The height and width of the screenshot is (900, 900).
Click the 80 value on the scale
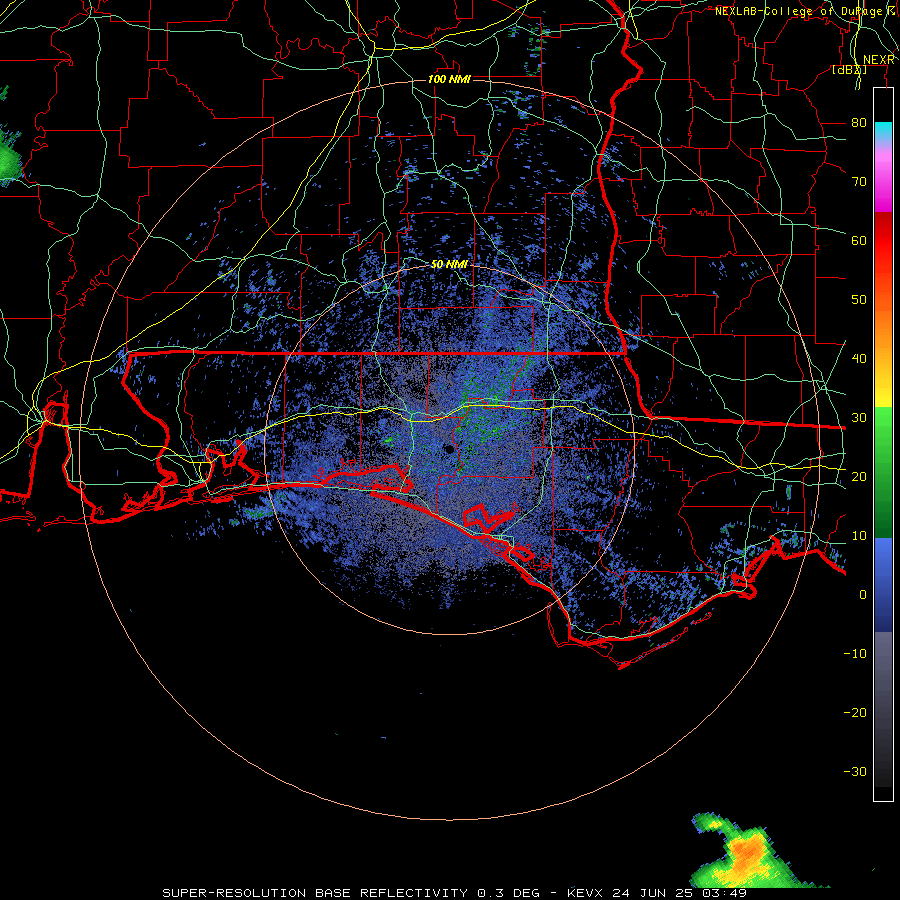click(x=859, y=123)
